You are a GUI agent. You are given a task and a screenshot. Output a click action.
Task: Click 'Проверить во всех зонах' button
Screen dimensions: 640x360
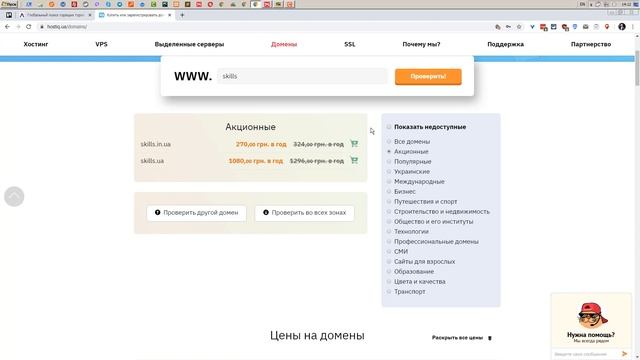(x=304, y=213)
